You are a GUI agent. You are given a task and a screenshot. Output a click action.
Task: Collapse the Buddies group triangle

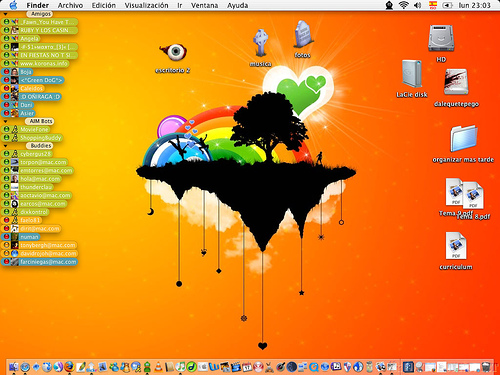pos(5,146)
